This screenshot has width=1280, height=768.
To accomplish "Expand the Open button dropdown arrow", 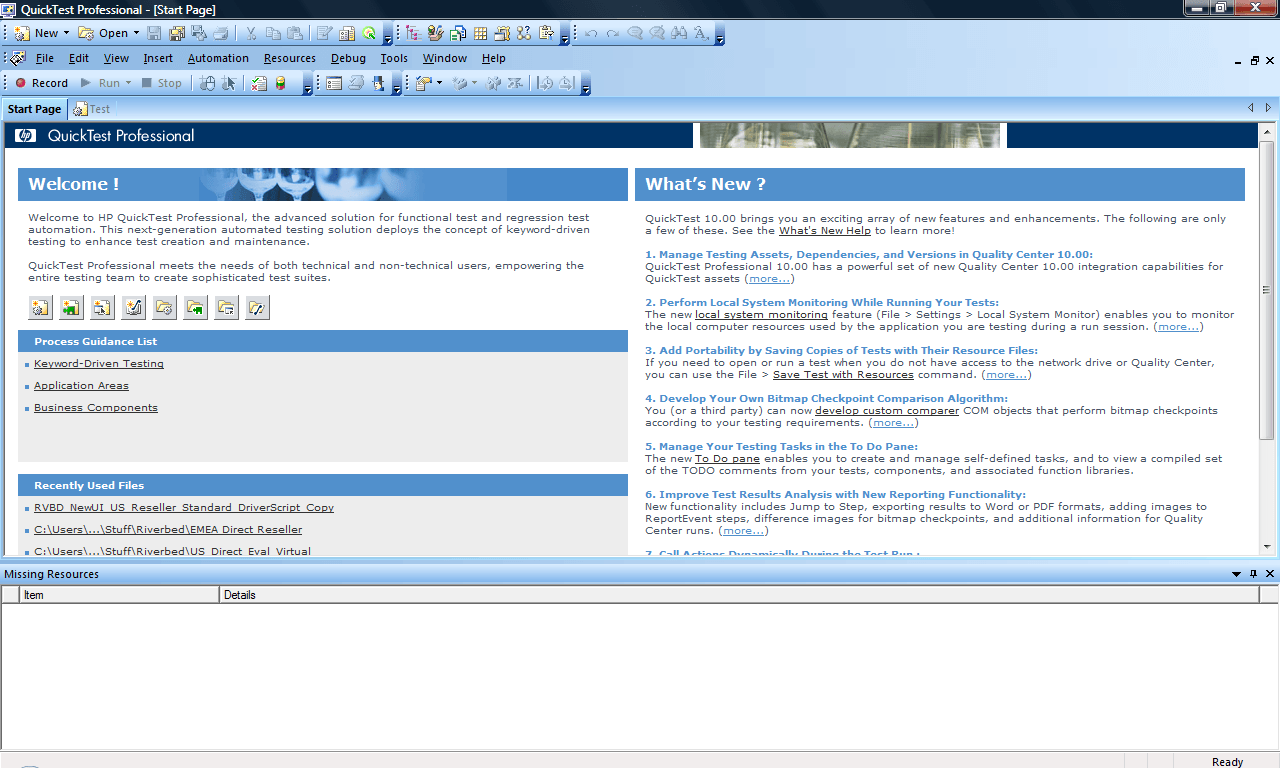I will [135, 33].
